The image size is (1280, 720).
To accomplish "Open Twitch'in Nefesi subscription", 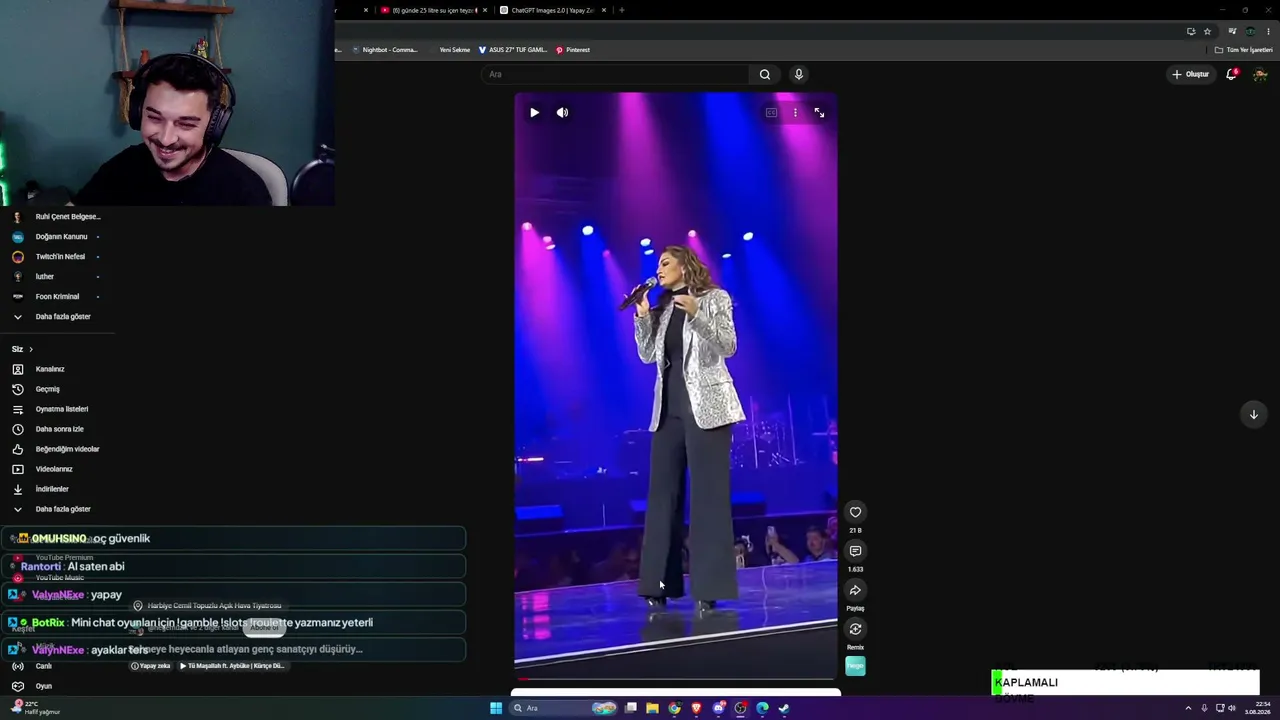I will (x=58, y=257).
